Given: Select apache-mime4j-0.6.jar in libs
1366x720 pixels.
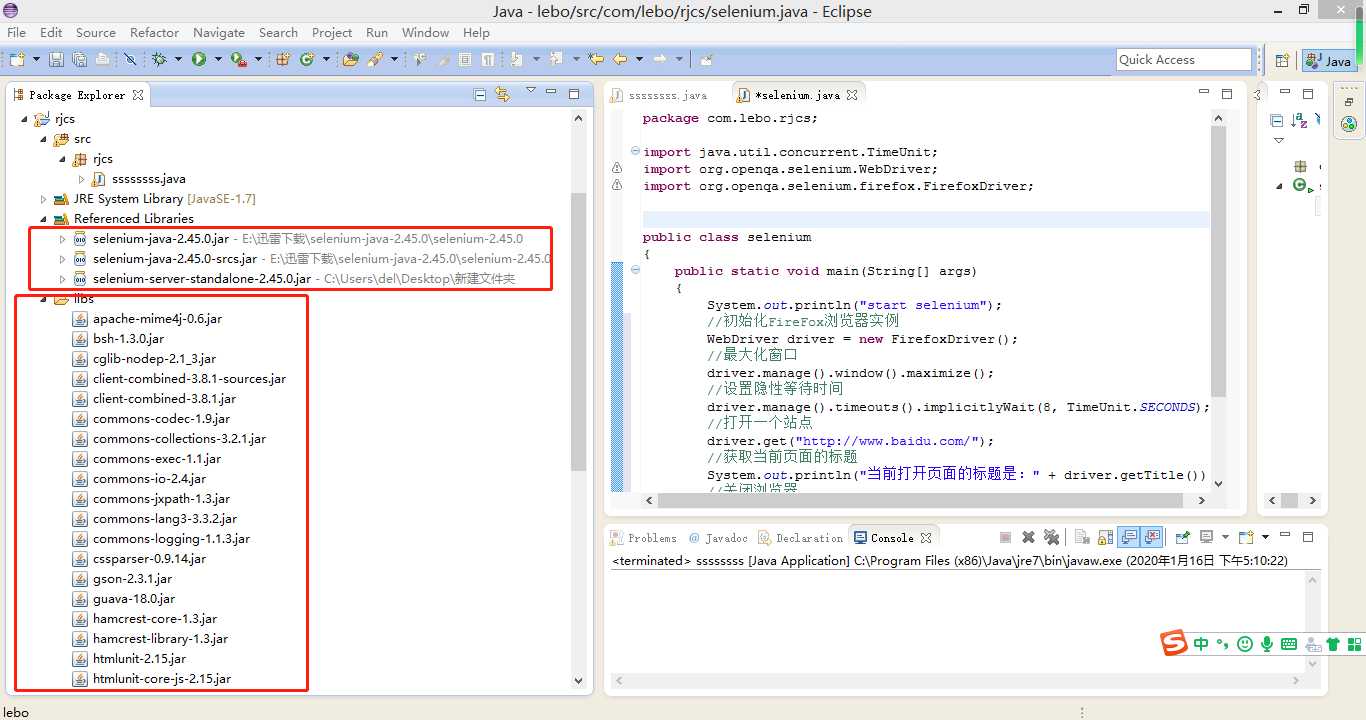Looking at the screenshot, I should (157, 319).
